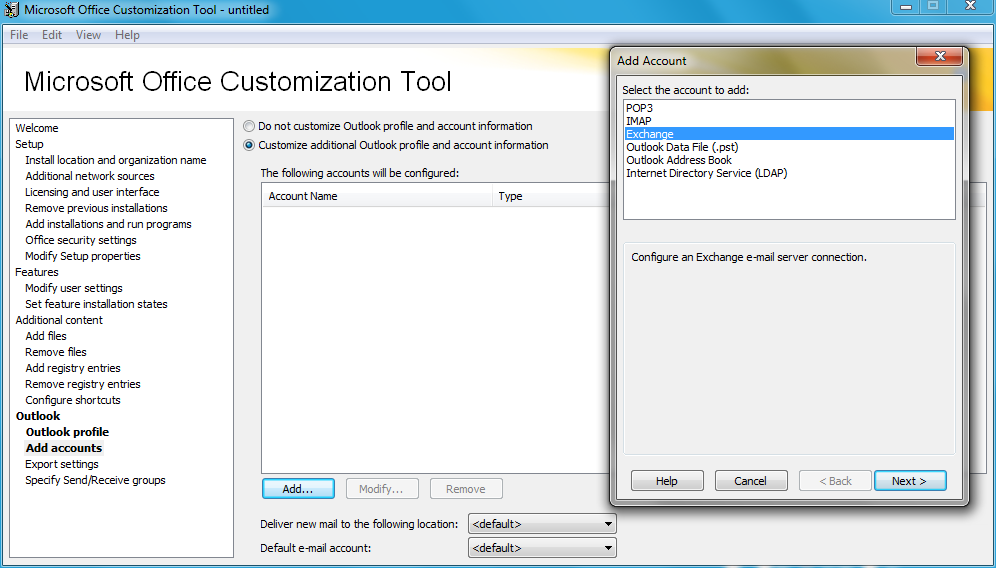
Task: Click the Office Customization Tool title bar icon
Action: pyautogui.click(x=11, y=10)
